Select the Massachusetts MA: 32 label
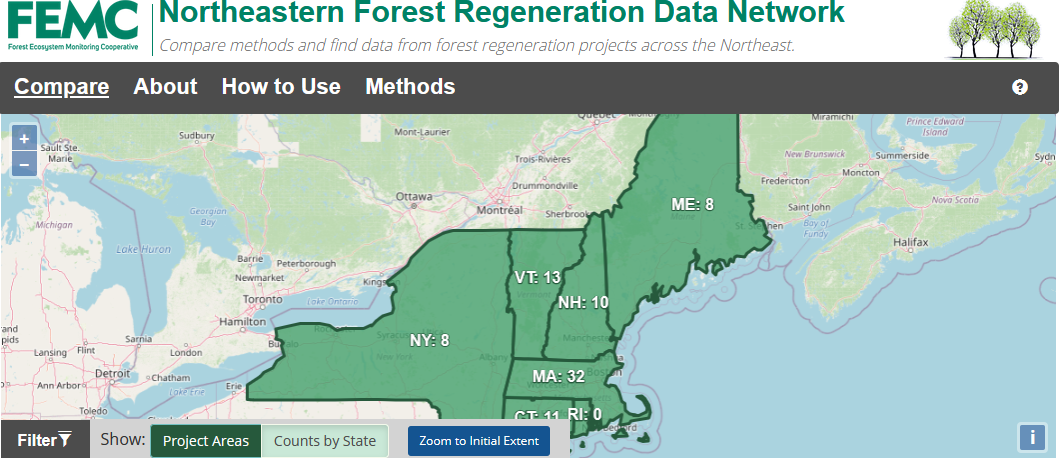The height and width of the screenshot is (458, 1060). click(x=558, y=377)
